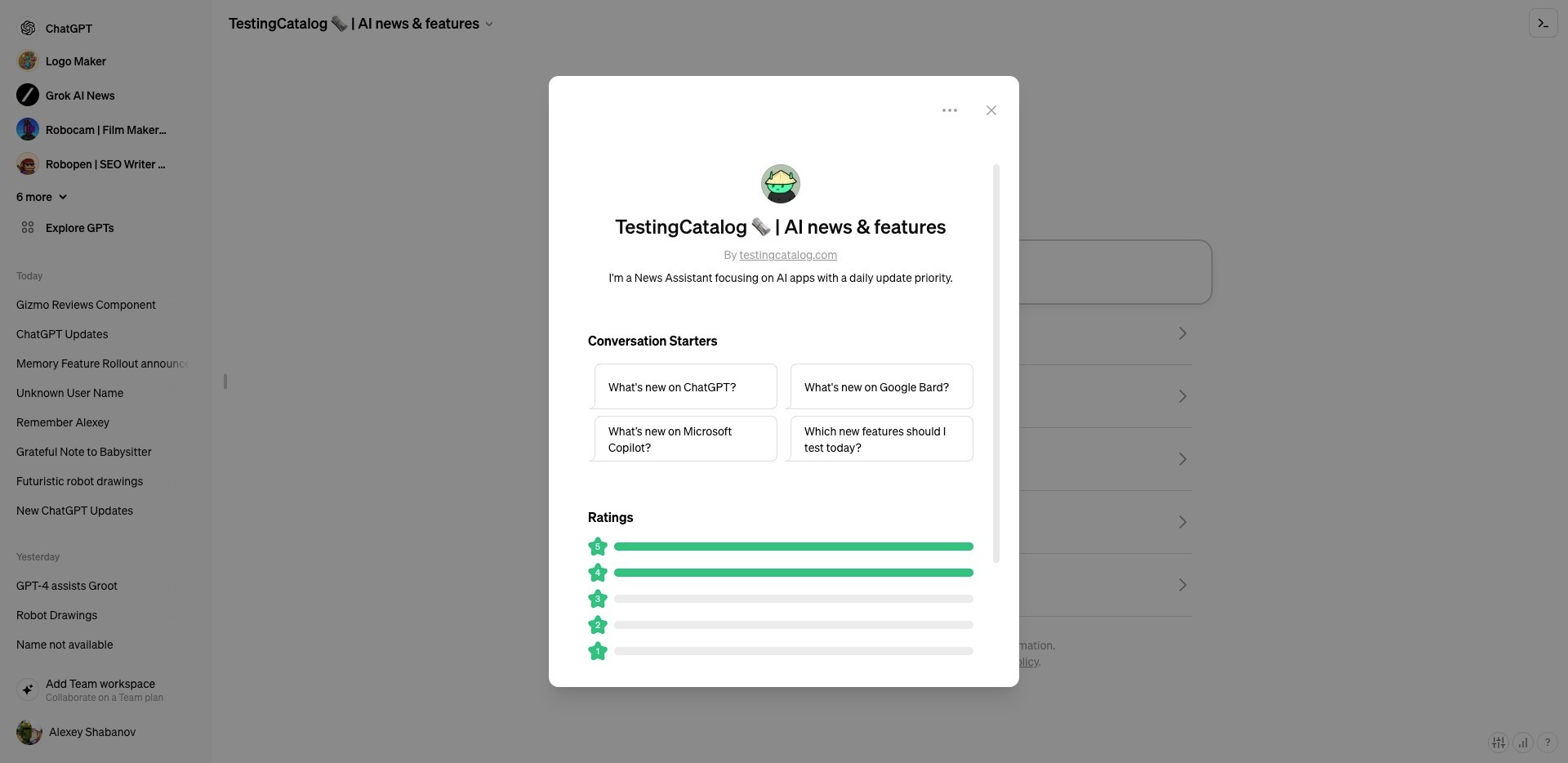This screenshot has height=763, width=1568.
Task: Click the 2-star rating icon
Action: 598,625
